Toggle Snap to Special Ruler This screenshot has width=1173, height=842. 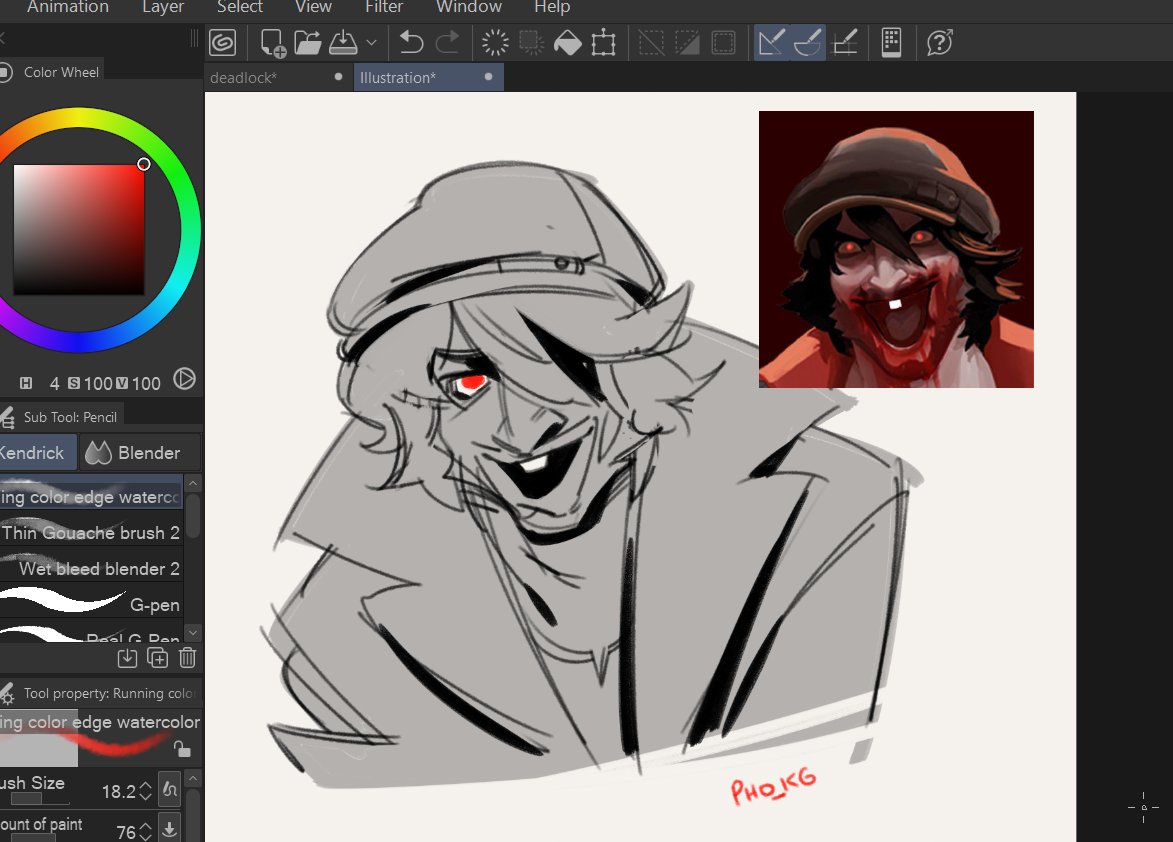coord(808,43)
